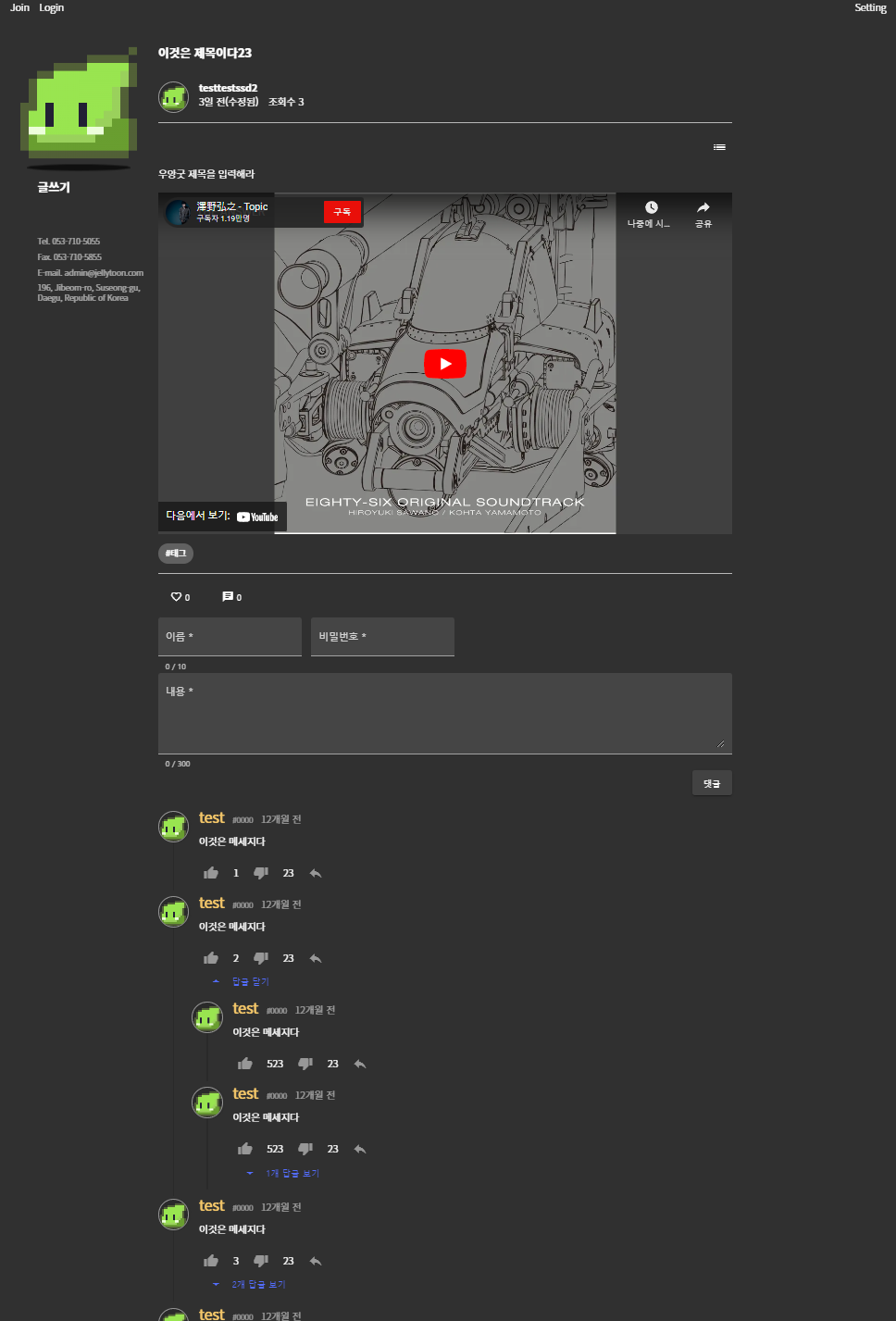Thumbs-up the comment showing 1 like
This screenshot has width=896, height=1321.
(211, 873)
